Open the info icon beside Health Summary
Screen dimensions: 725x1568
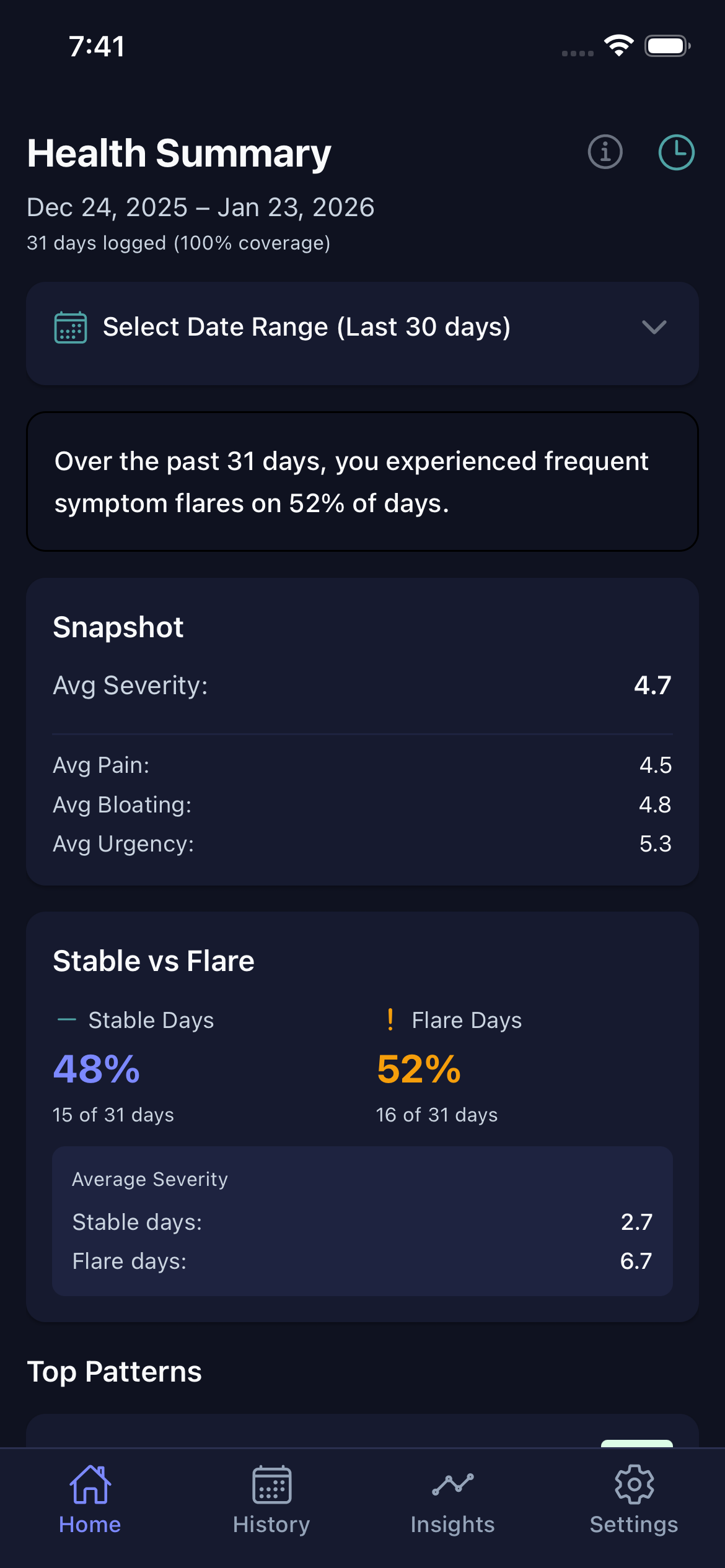604,152
